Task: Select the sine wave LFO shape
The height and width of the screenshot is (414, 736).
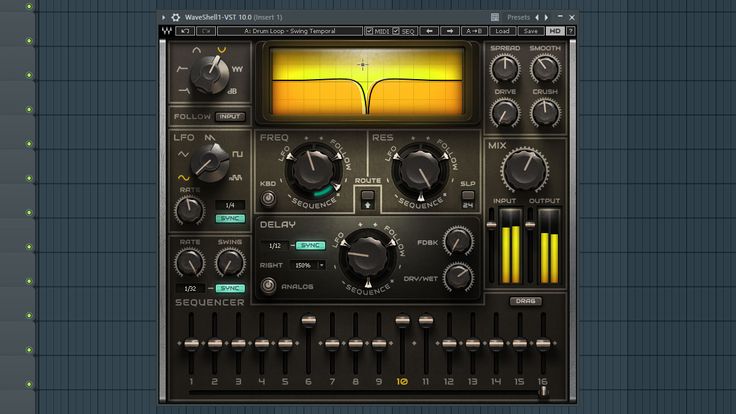Action: (x=183, y=177)
